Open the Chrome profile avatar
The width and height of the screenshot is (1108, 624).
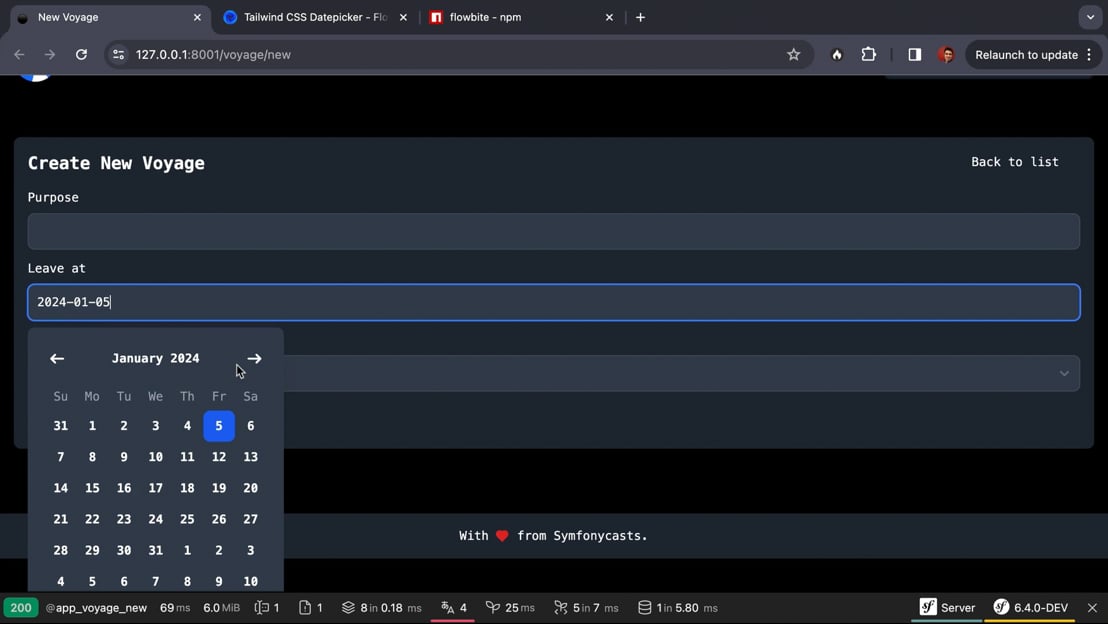[x=946, y=54]
